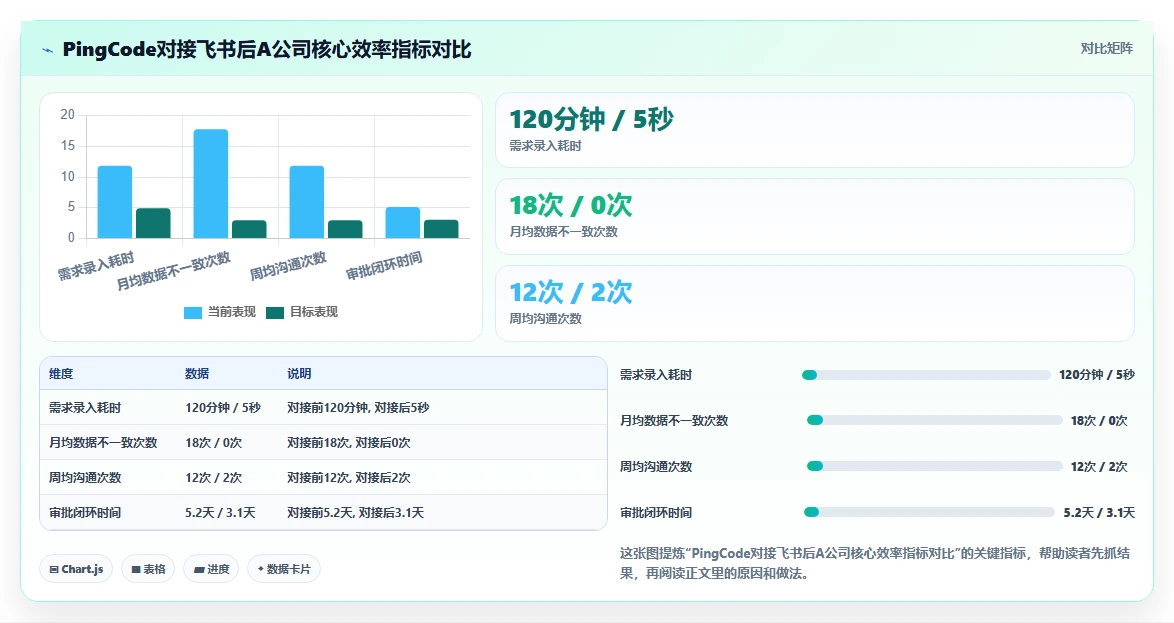
Task: Click the 数据卡片 tag chip
Action: pyautogui.click(x=284, y=569)
